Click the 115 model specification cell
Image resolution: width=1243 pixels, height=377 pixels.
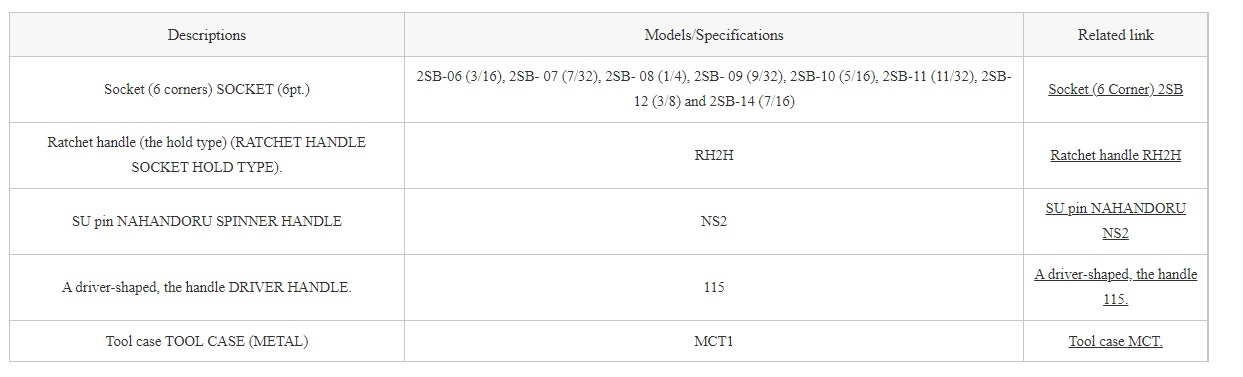[714, 287]
